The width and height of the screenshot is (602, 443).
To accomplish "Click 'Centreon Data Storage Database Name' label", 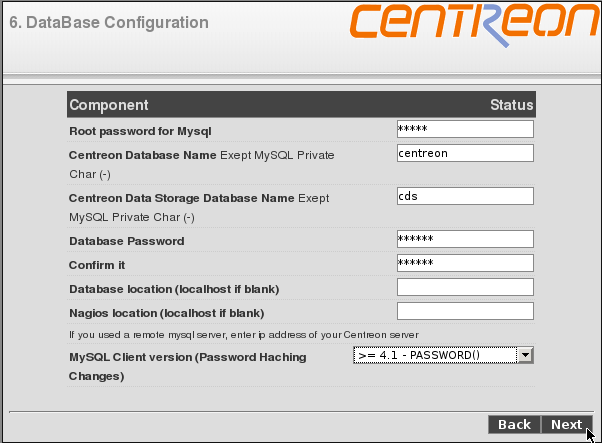I will (x=182, y=198).
